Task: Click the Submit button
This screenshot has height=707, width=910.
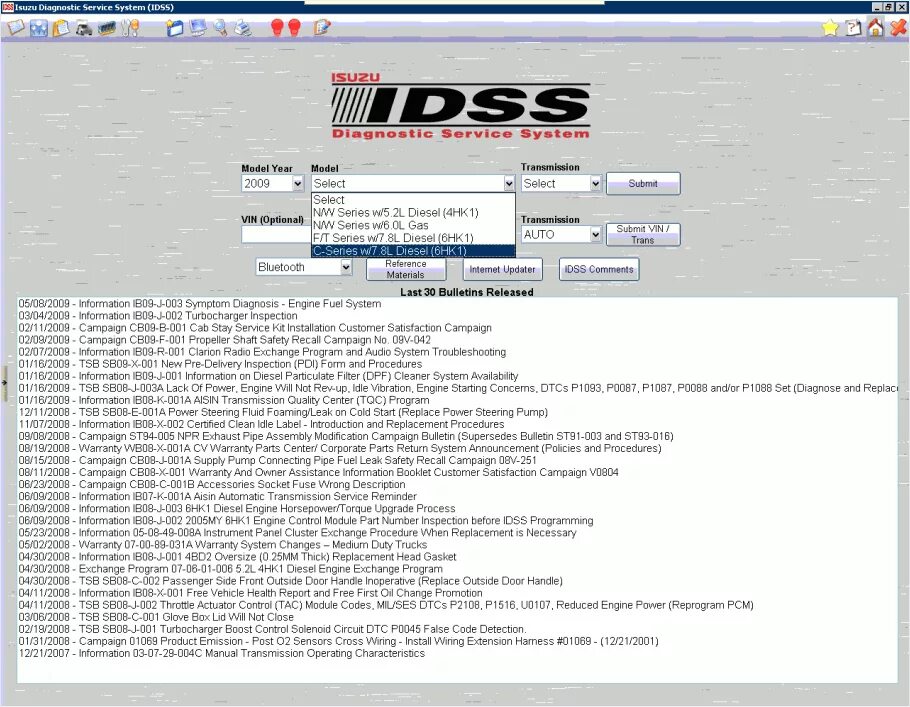Action: [643, 183]
